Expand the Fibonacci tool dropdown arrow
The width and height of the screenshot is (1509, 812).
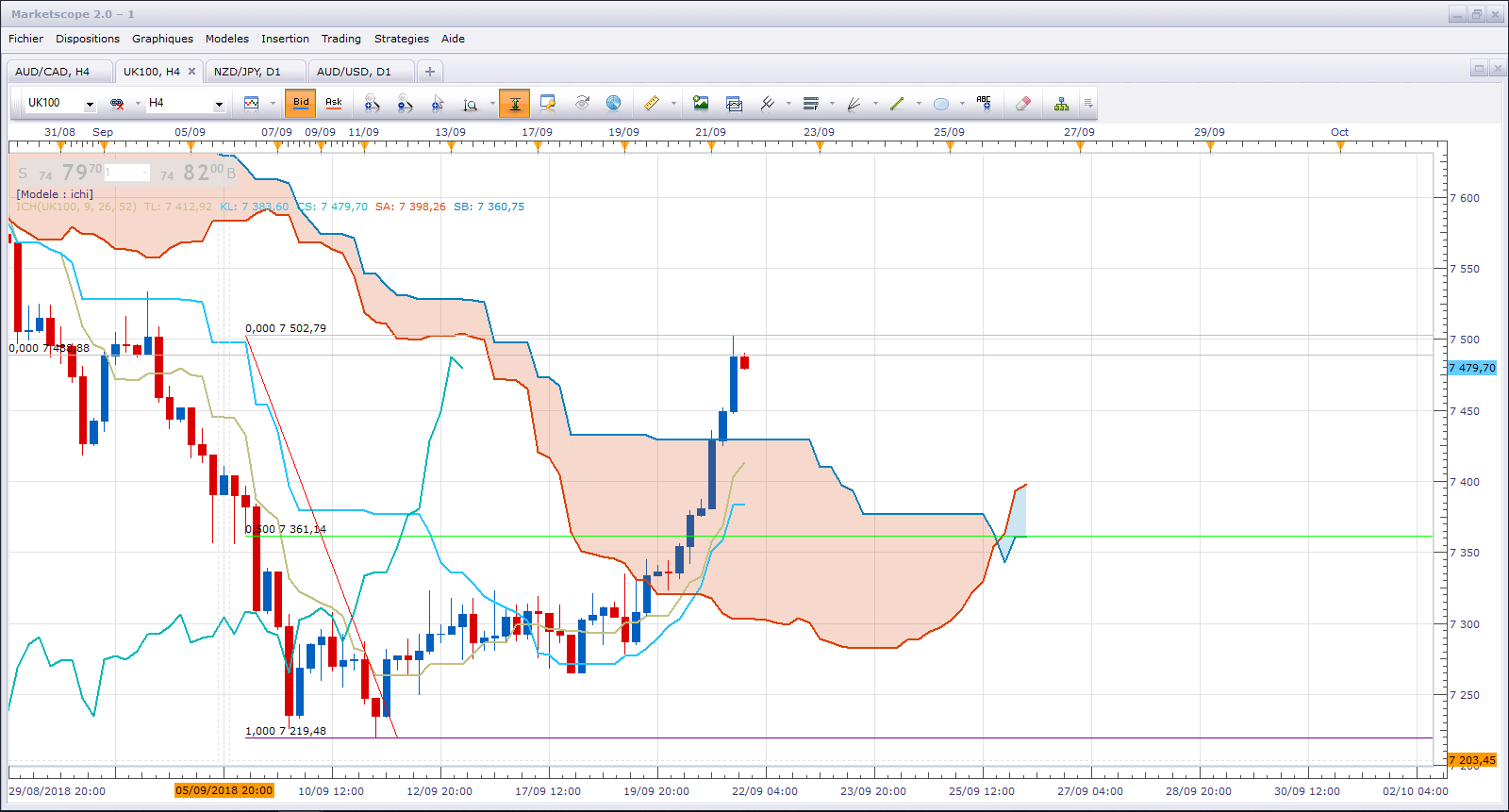pos(832,104)
